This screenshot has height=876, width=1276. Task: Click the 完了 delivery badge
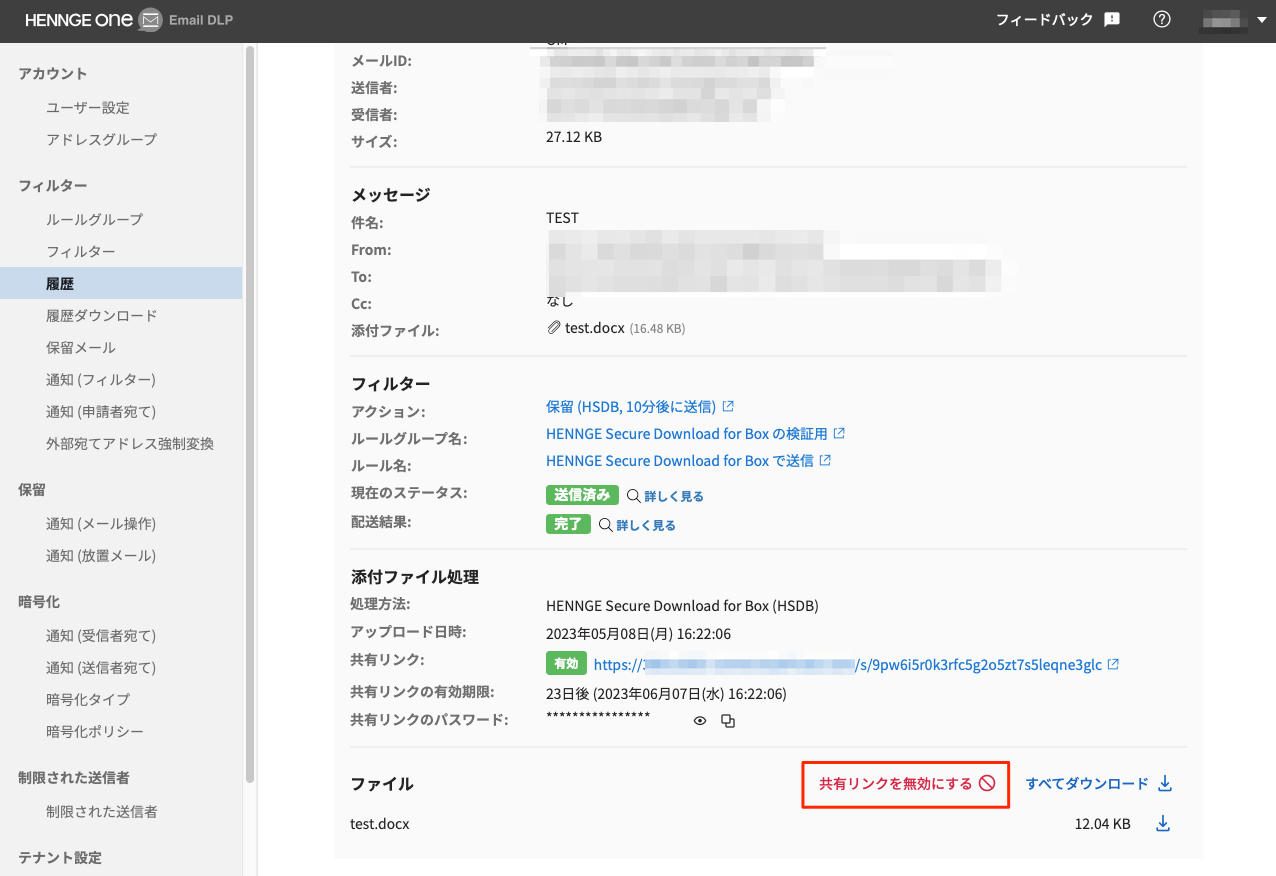[568, 524]
